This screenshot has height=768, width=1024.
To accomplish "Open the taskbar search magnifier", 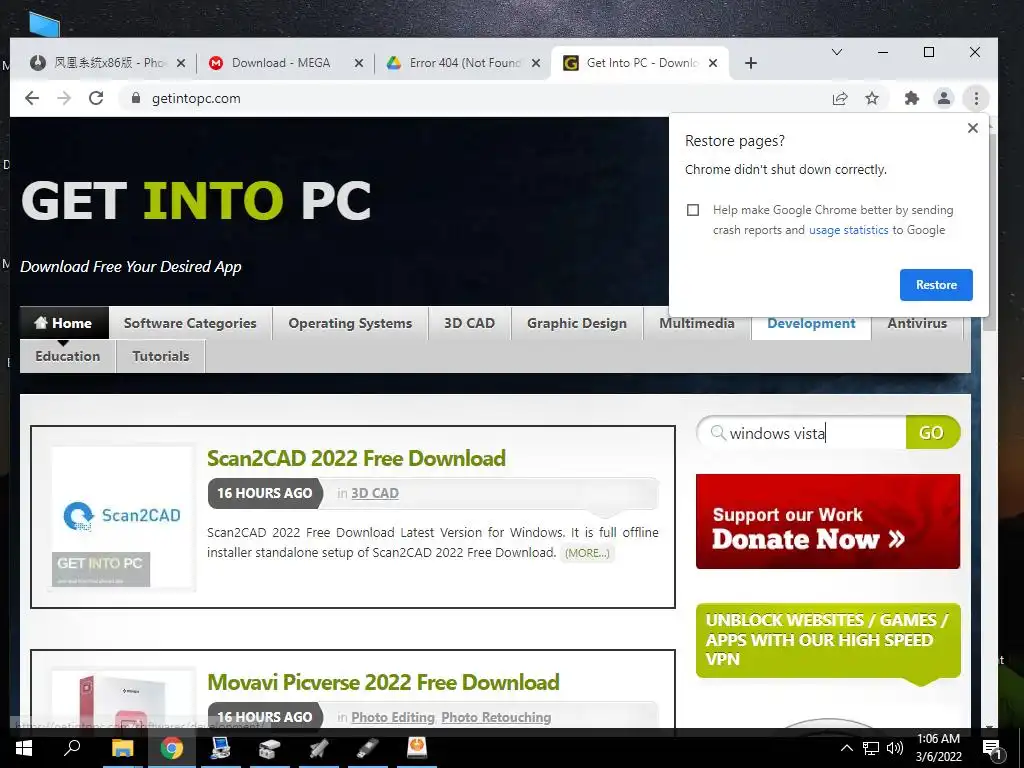I will (x=72, y=748).
